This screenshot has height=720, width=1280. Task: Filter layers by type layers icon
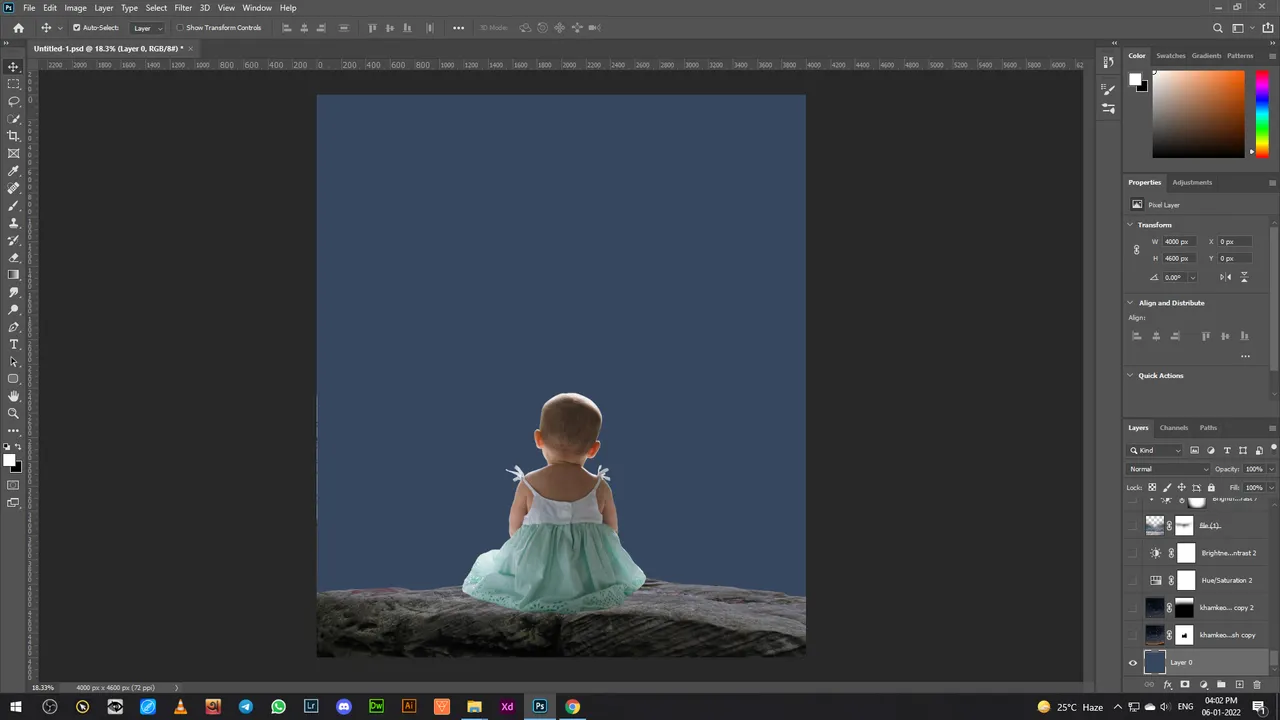point(1227,450)
